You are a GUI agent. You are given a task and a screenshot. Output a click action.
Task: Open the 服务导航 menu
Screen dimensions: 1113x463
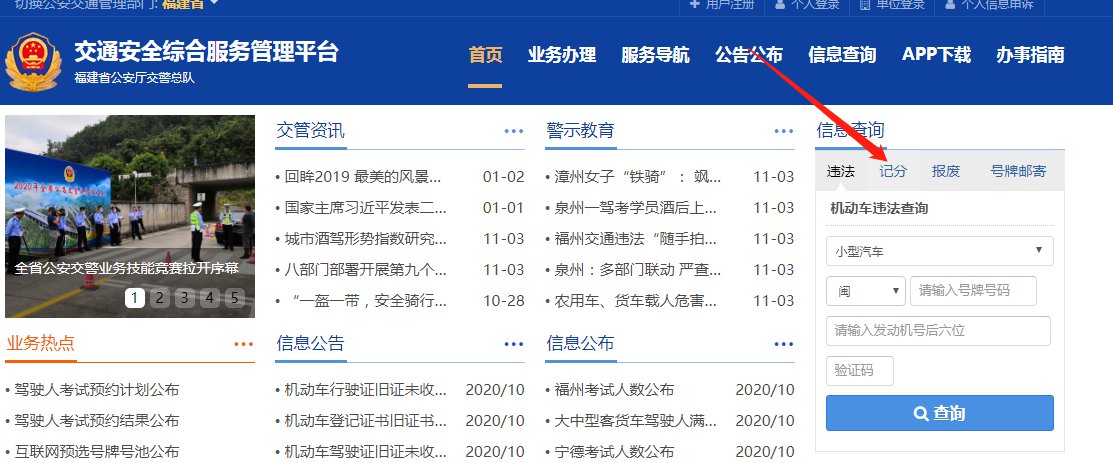pyautogui.click(x=655, y=55)
